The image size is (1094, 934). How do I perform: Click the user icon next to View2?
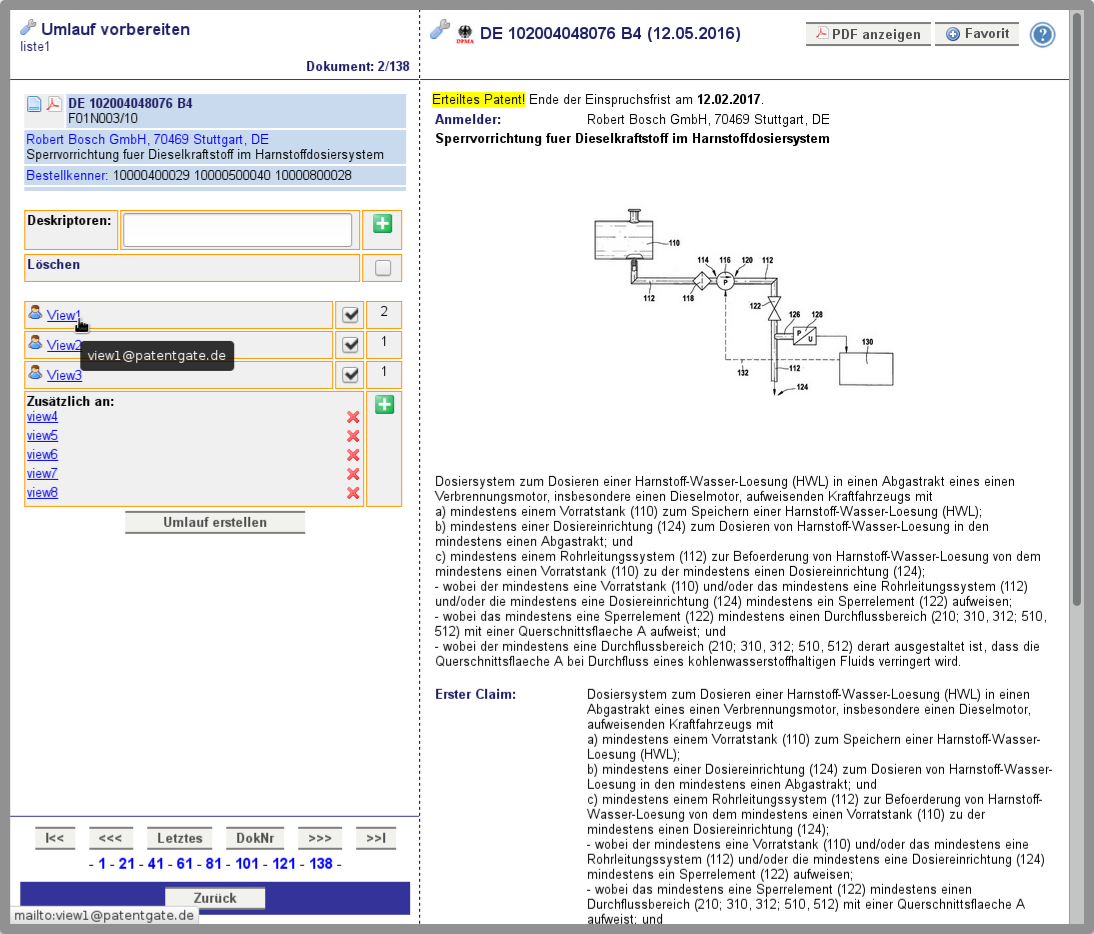pos(35,343)
